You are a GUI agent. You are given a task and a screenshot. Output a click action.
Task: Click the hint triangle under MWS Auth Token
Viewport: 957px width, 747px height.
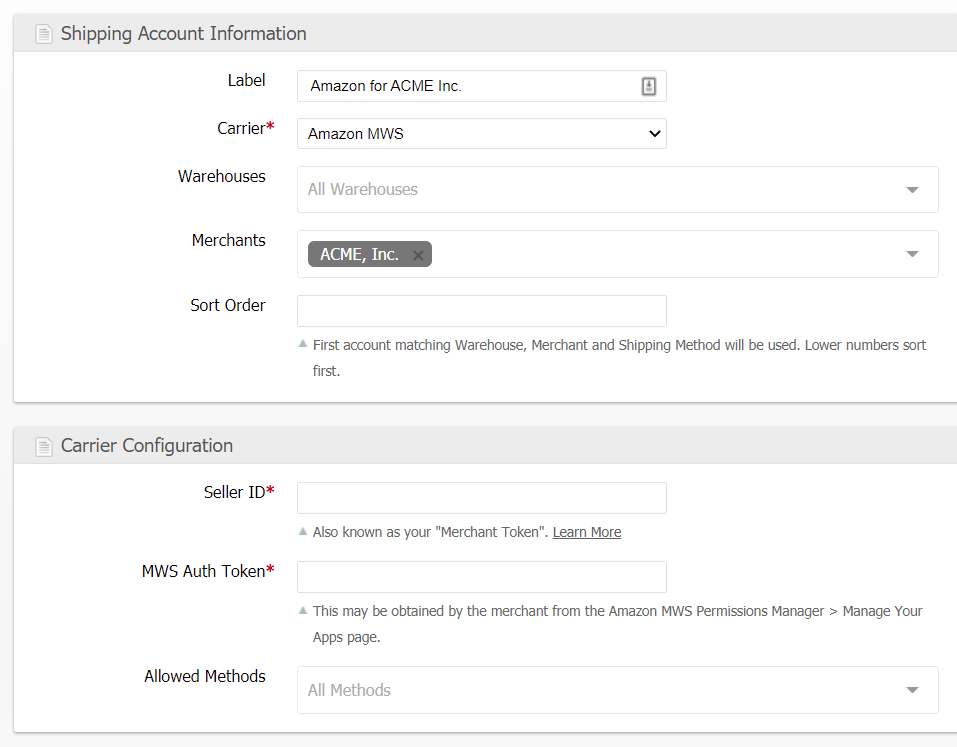click(303, 610)
